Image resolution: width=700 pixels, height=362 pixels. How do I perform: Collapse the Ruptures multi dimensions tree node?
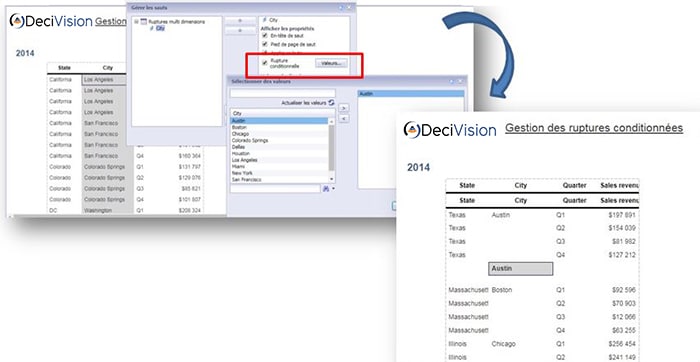pyautogui.click(x=136, y=21)
